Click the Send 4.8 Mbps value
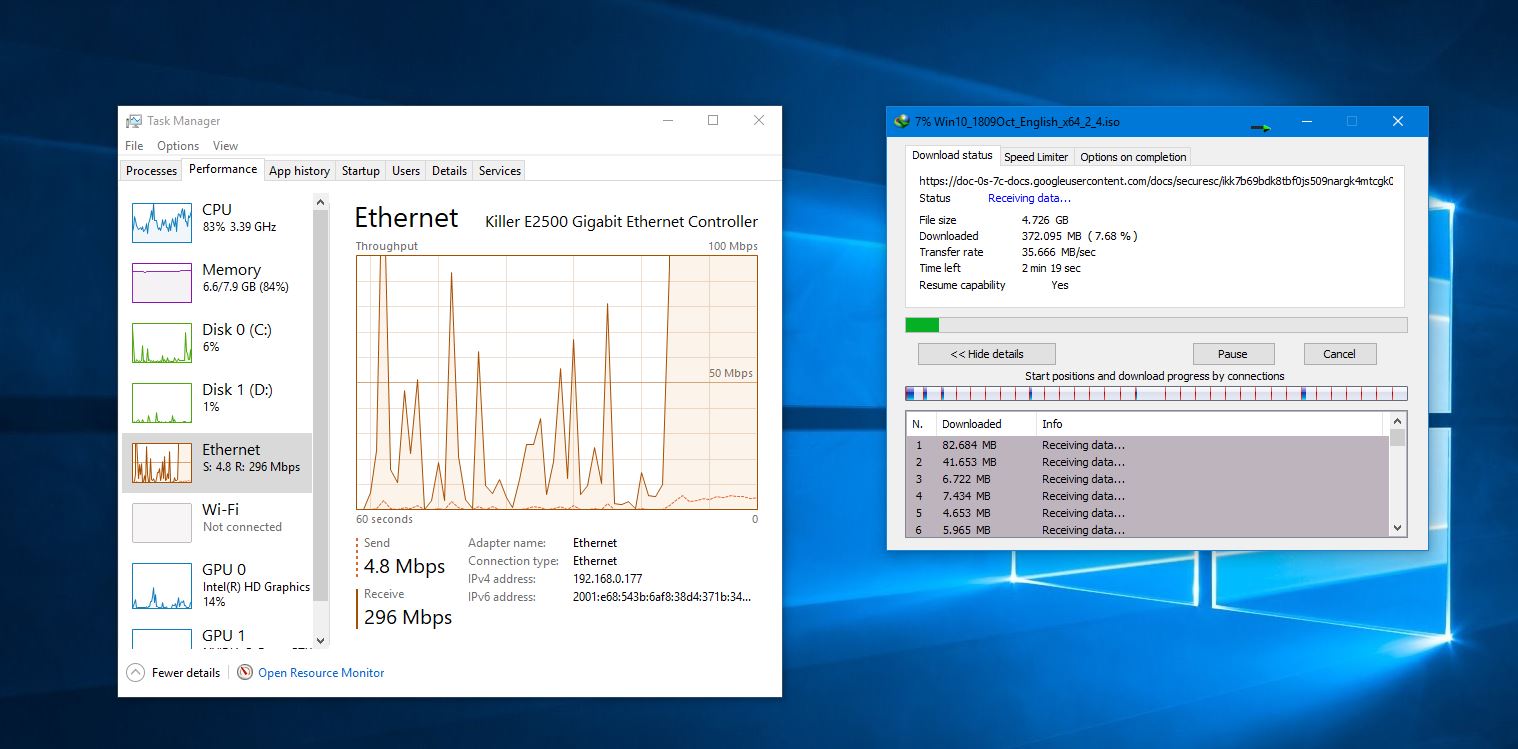1518x749 pixels. (x=404, y=566)
